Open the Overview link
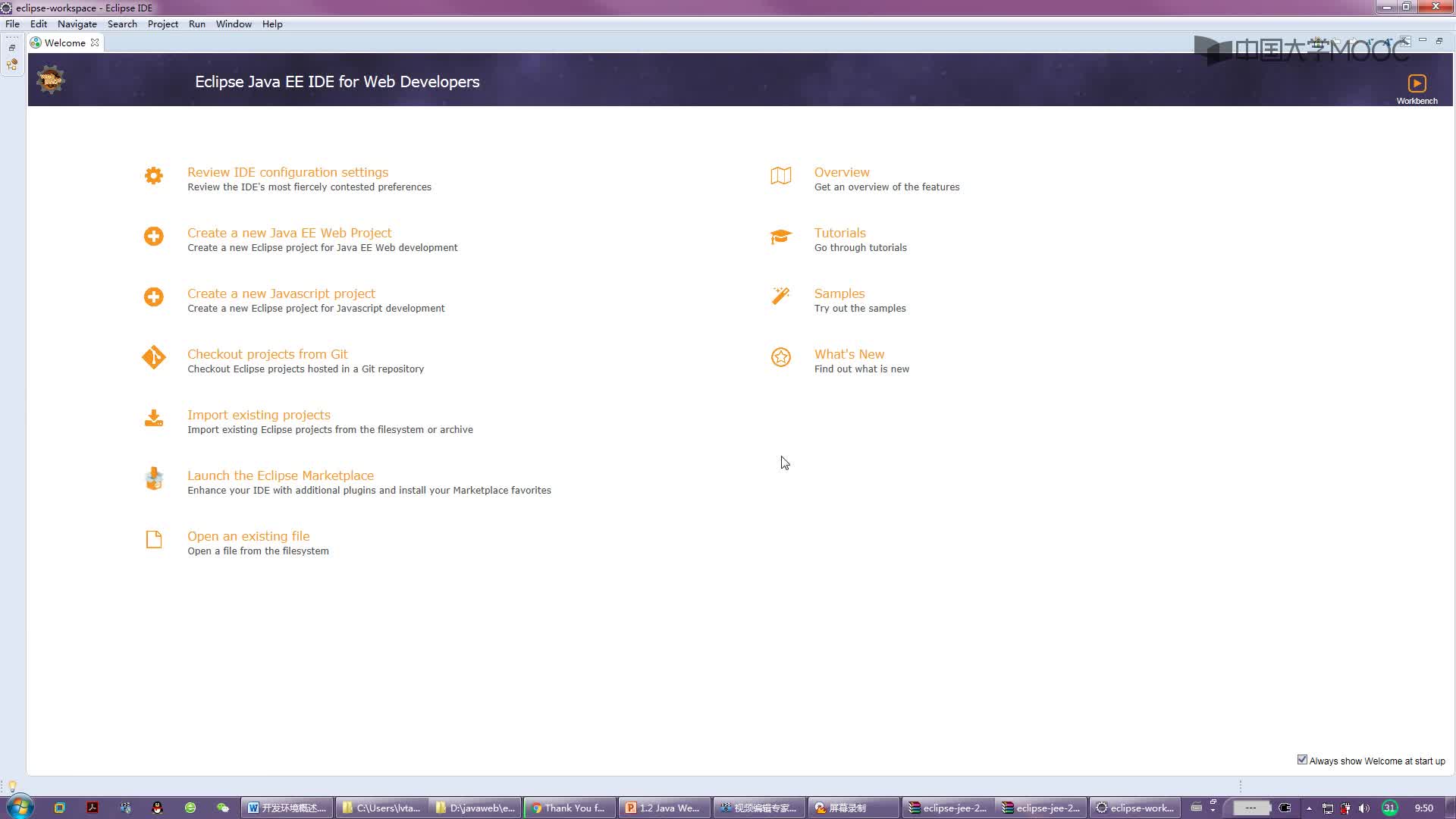 point(842,172)
